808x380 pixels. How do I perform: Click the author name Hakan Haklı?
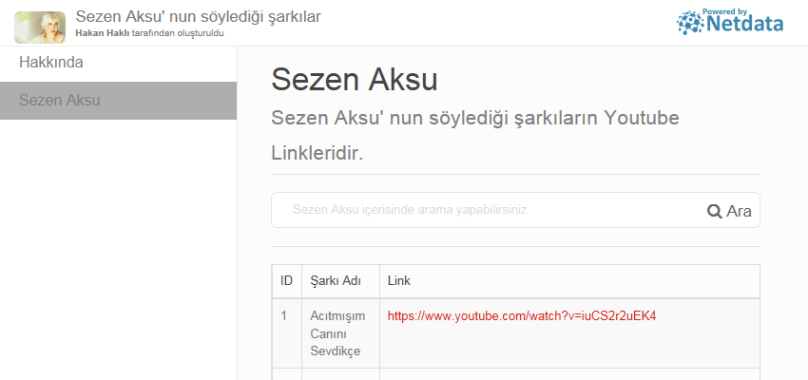103,34
